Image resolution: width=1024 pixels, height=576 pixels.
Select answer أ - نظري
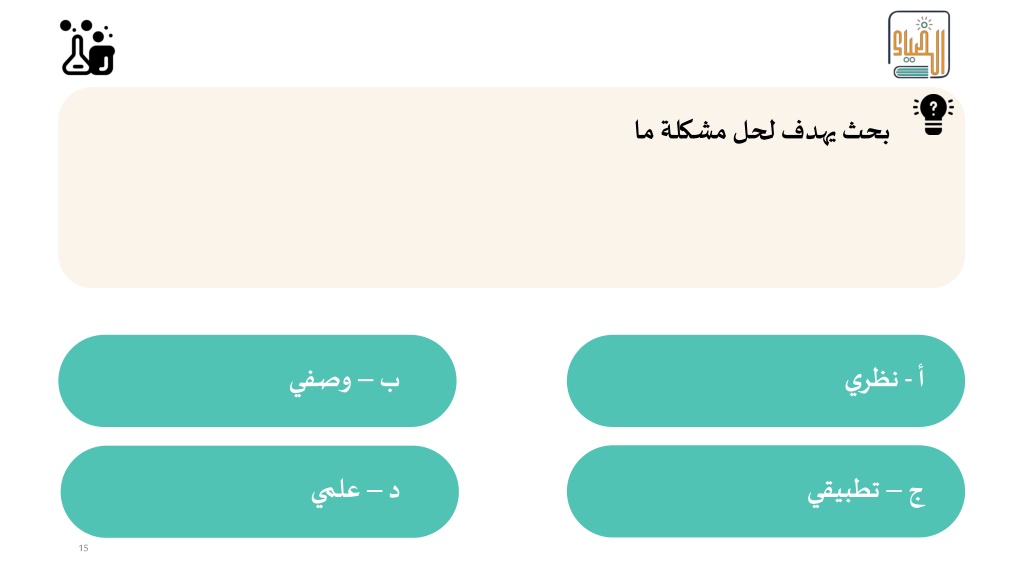pyautogui.click(x=765, y=381)
